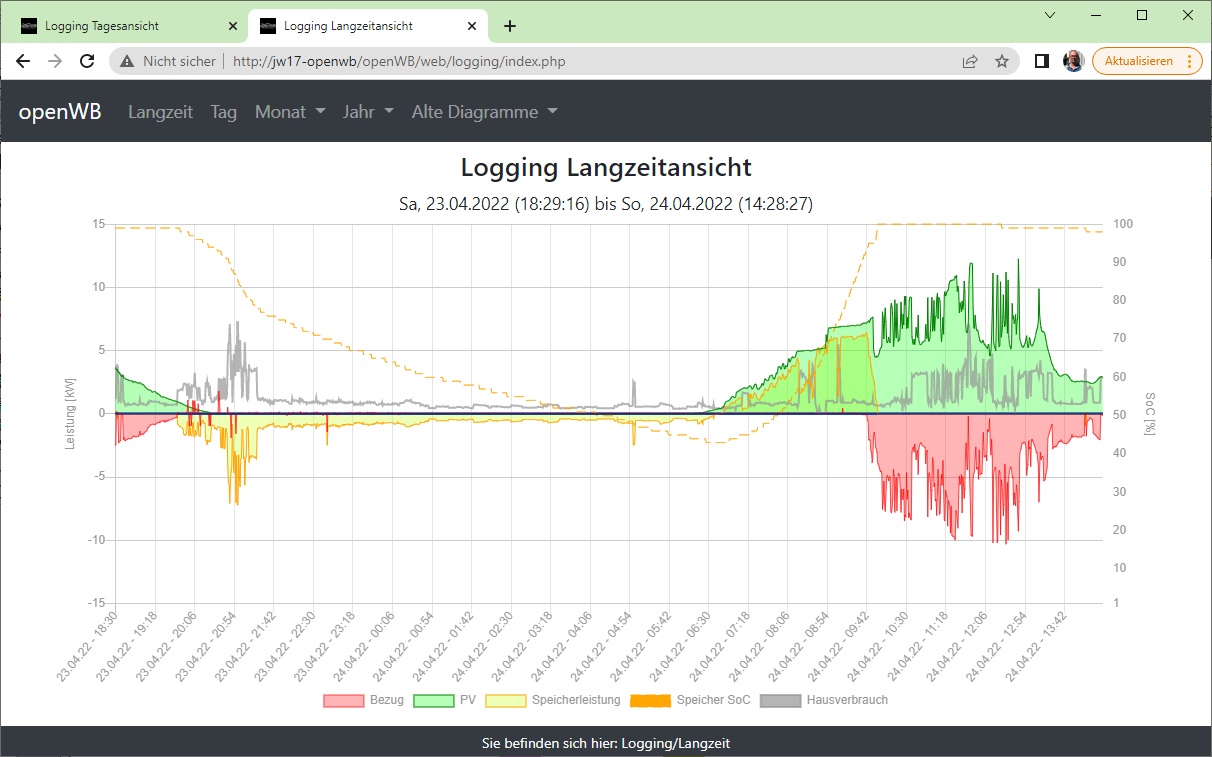Click the browser back arrow
This screenshot has height=757, width=1212.
click(x=23, y=61)
